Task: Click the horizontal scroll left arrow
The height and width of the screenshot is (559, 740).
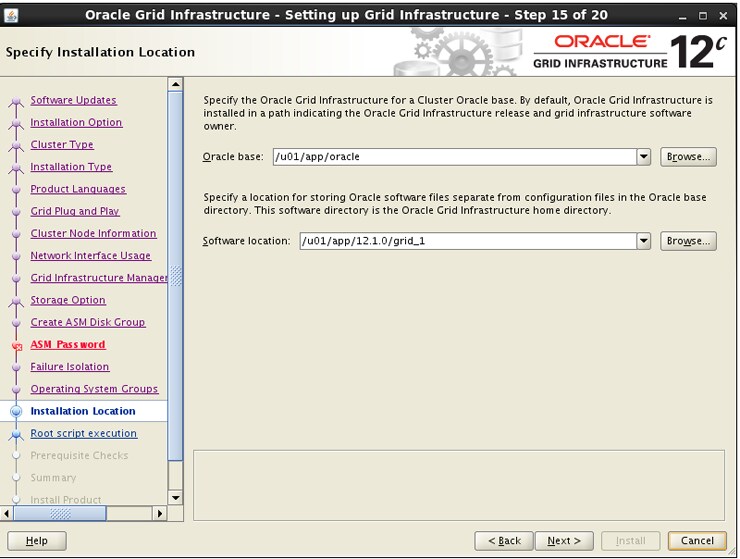Action: pos(7,513)
